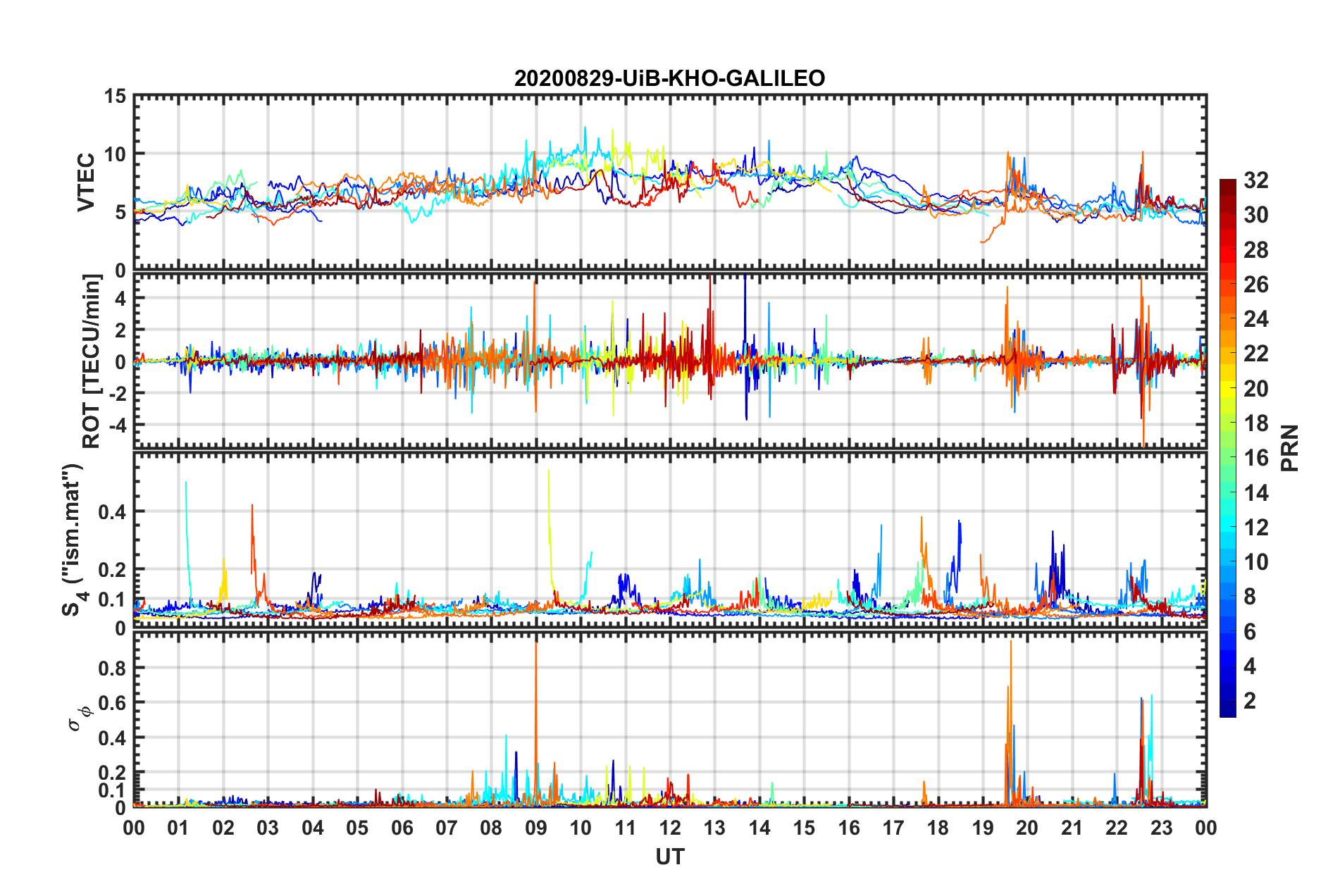Viewport: 1340px width, 896px height.
Task: Click the plot title 20200829-UiB-KHO-GALILEO
Action: click(669, 78)
